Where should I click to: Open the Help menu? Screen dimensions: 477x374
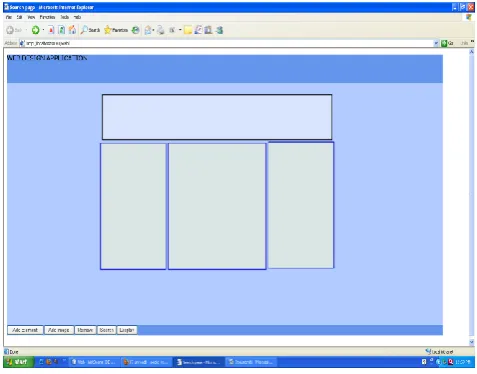click(77, 17)
